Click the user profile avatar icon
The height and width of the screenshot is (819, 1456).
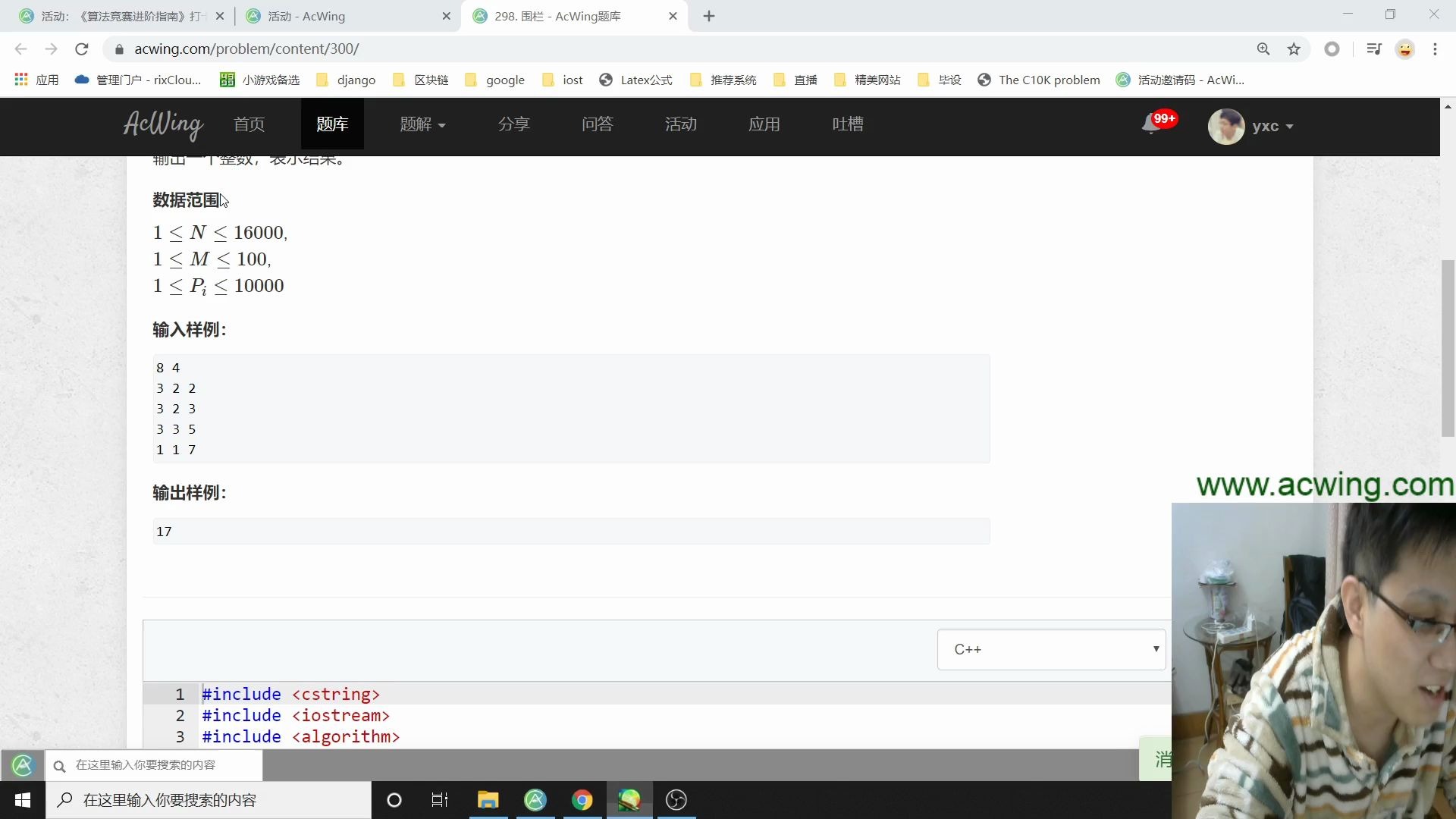coord(1229,126)
